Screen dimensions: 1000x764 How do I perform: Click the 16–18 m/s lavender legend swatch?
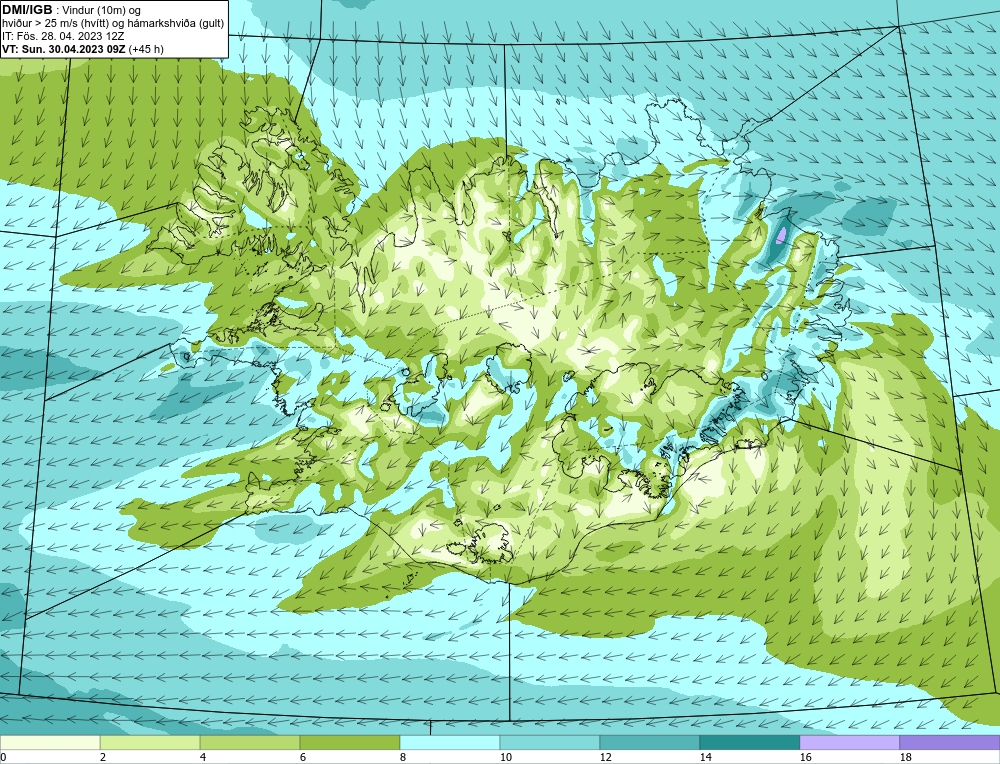coord(849,743)
